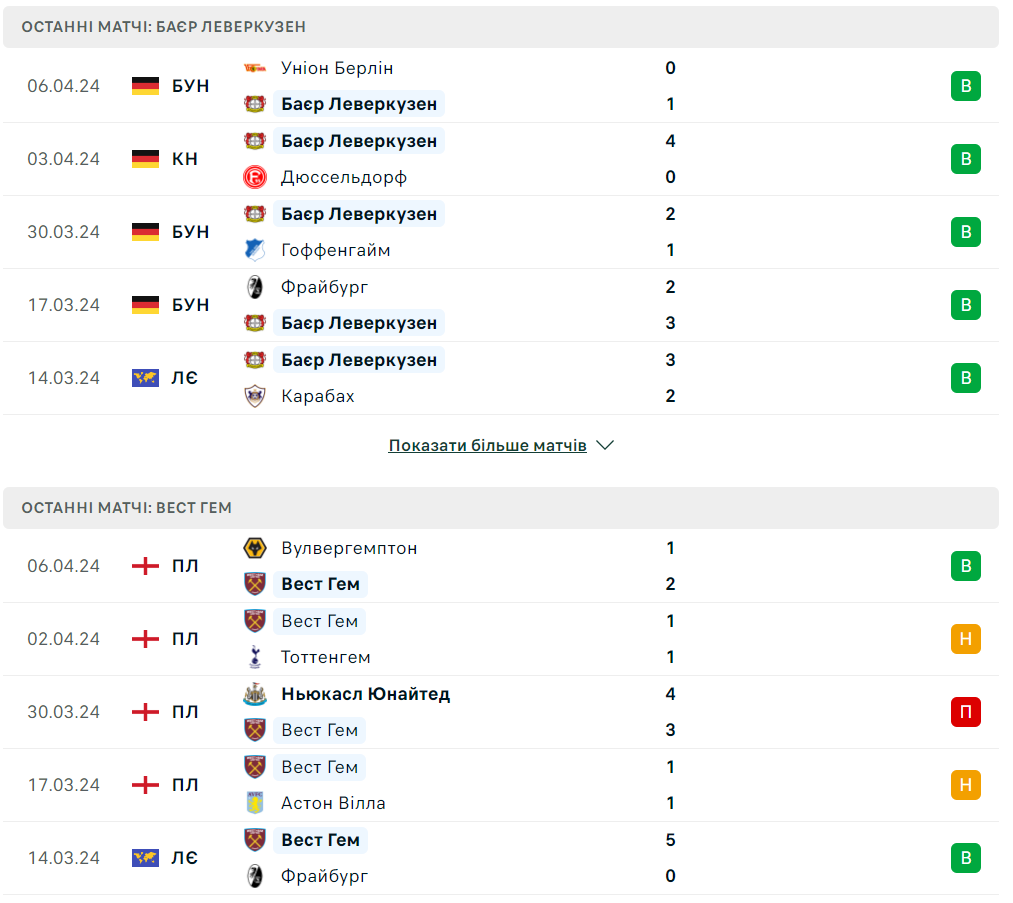The width and height of the screenshot is (1013, 903).
Task: Click the Aston Villa crest icon
Action: point(255,803)
